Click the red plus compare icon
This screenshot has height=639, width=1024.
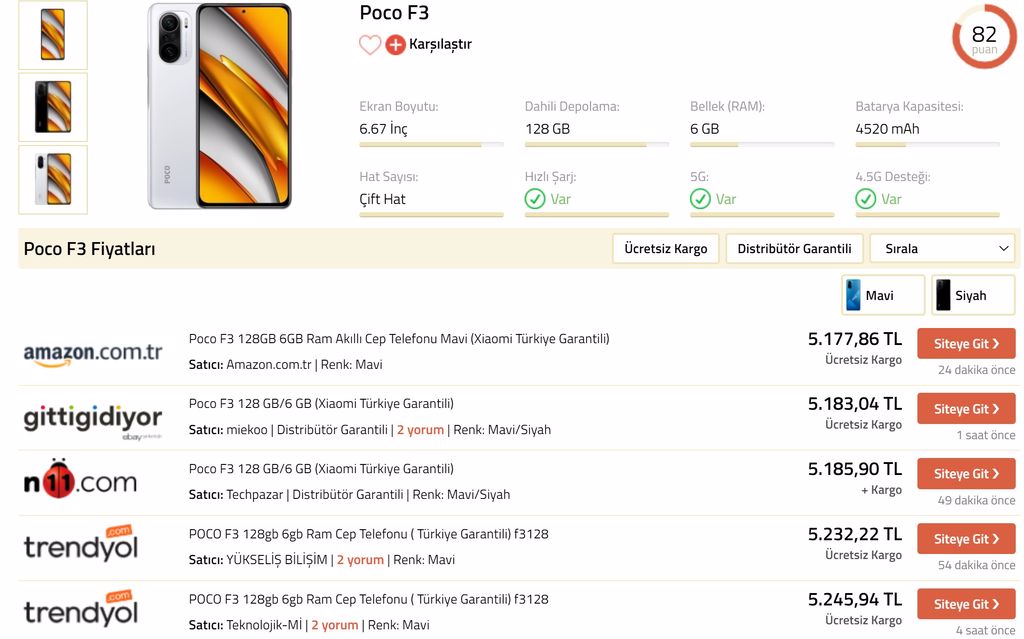[x=395, y=44]
